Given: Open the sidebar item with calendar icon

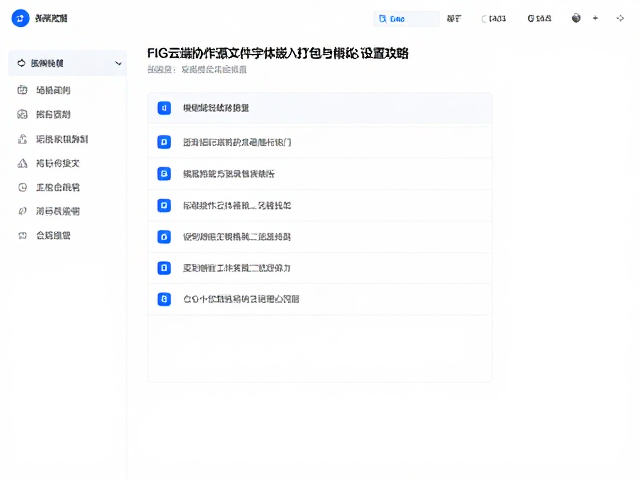Looking at the screenshot, I should click(x=44, y=90).
